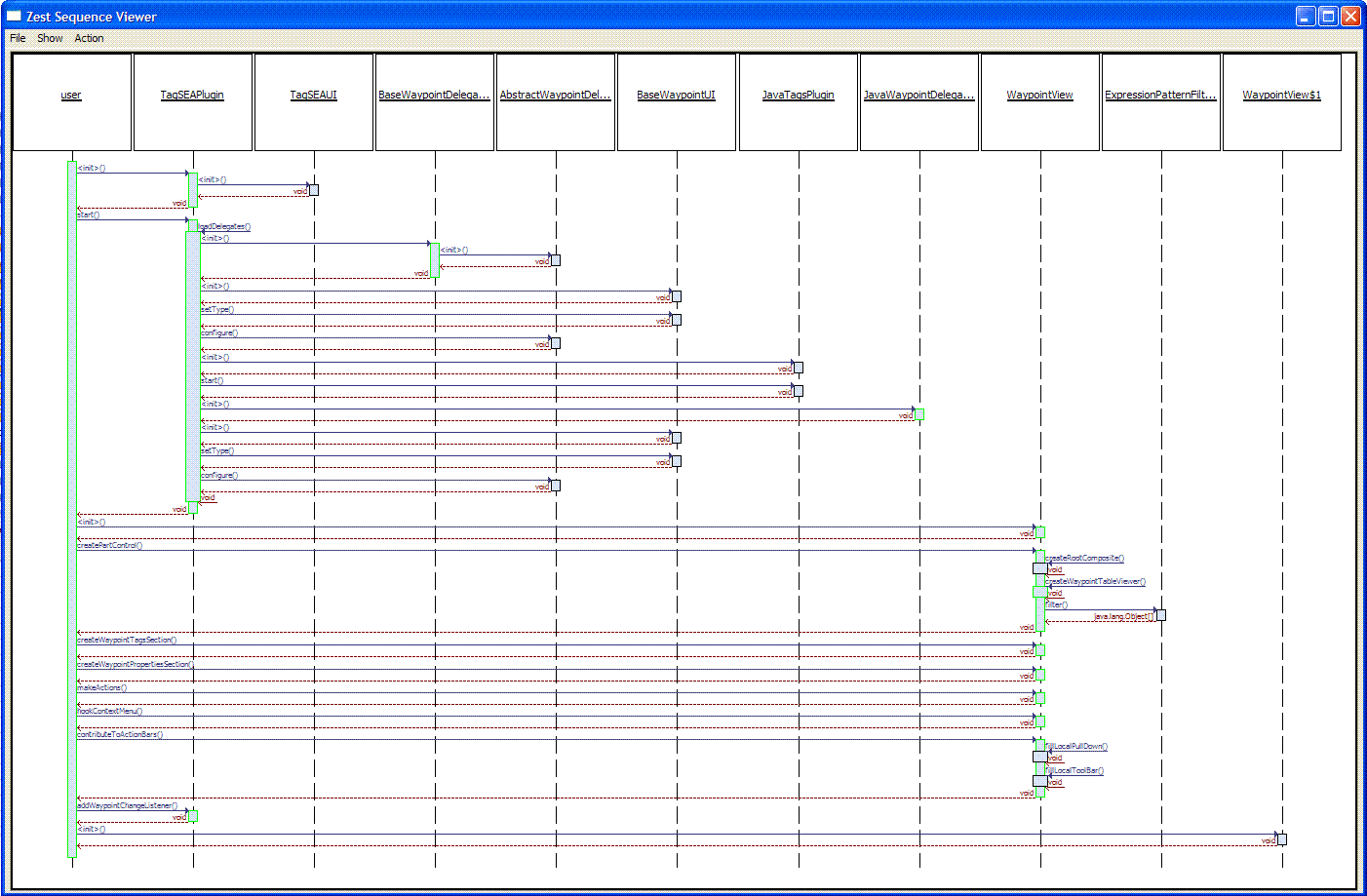The height and width of the screenshot is (896, 1367).
Task: Click the loadDelegates() message label
Action: [x=225, y=227]
